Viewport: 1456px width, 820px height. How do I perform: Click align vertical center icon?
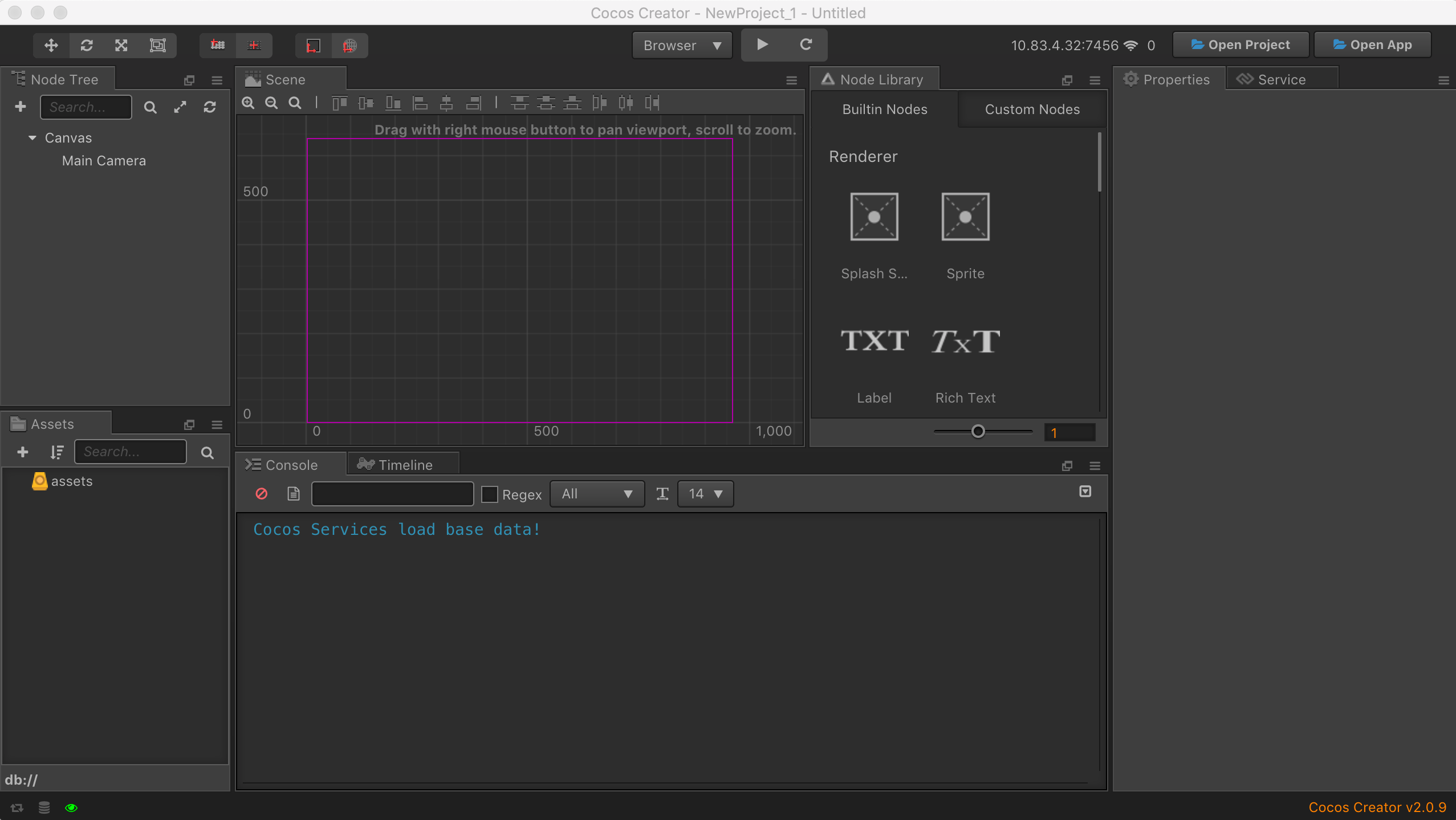[x=366, y=103]
